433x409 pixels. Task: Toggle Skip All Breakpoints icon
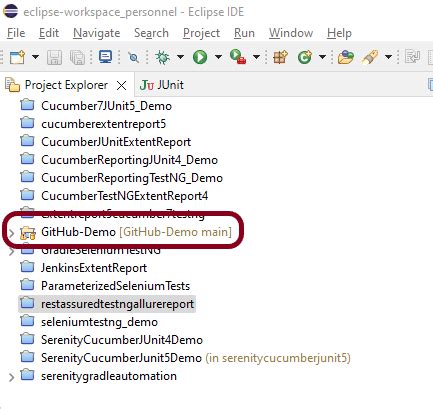[133, 57]
